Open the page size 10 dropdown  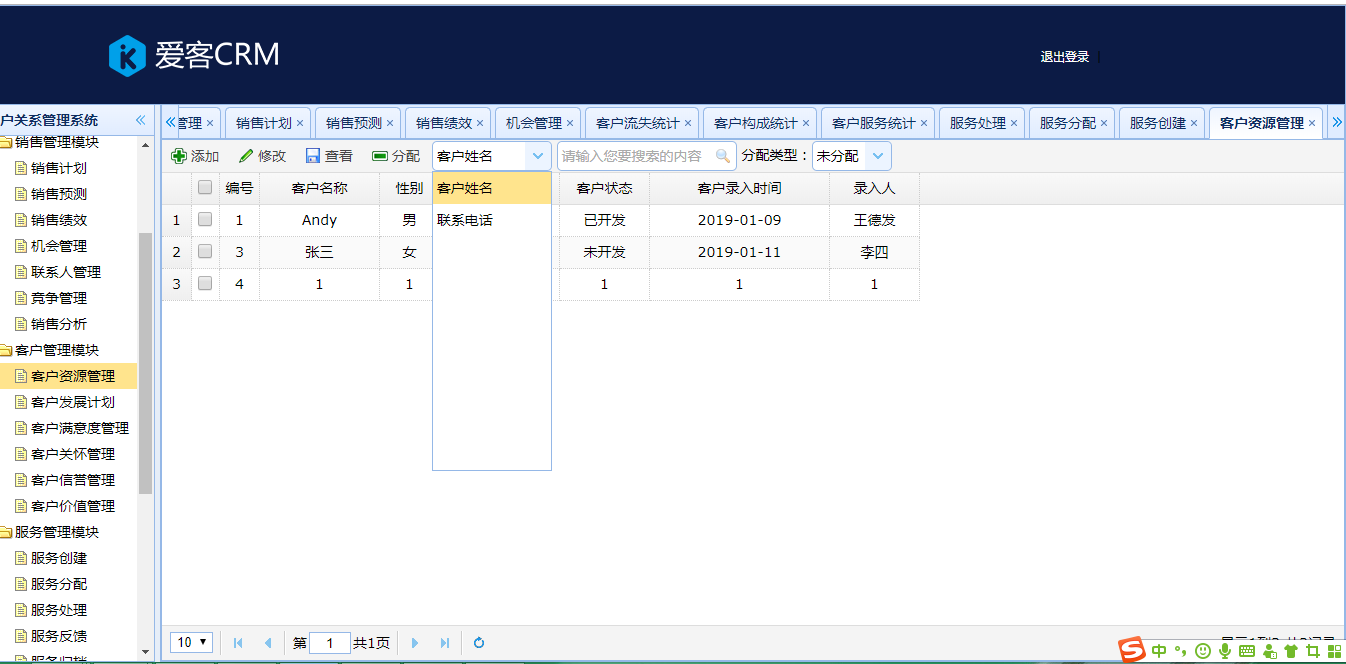point(191,642)
